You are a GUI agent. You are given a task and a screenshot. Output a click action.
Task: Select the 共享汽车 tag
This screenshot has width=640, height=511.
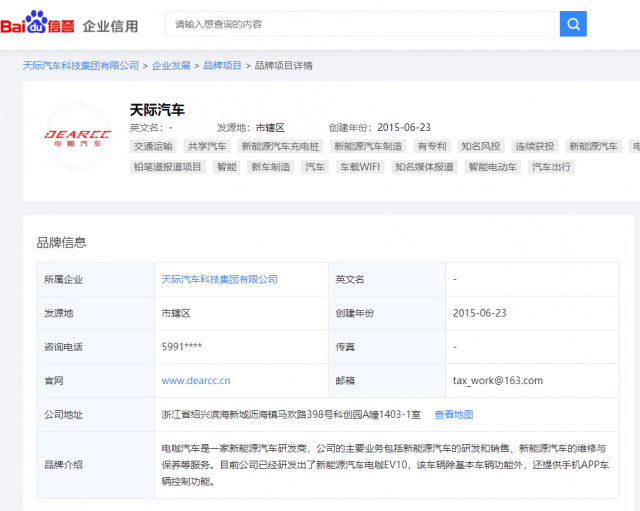(x=207, y=146)
